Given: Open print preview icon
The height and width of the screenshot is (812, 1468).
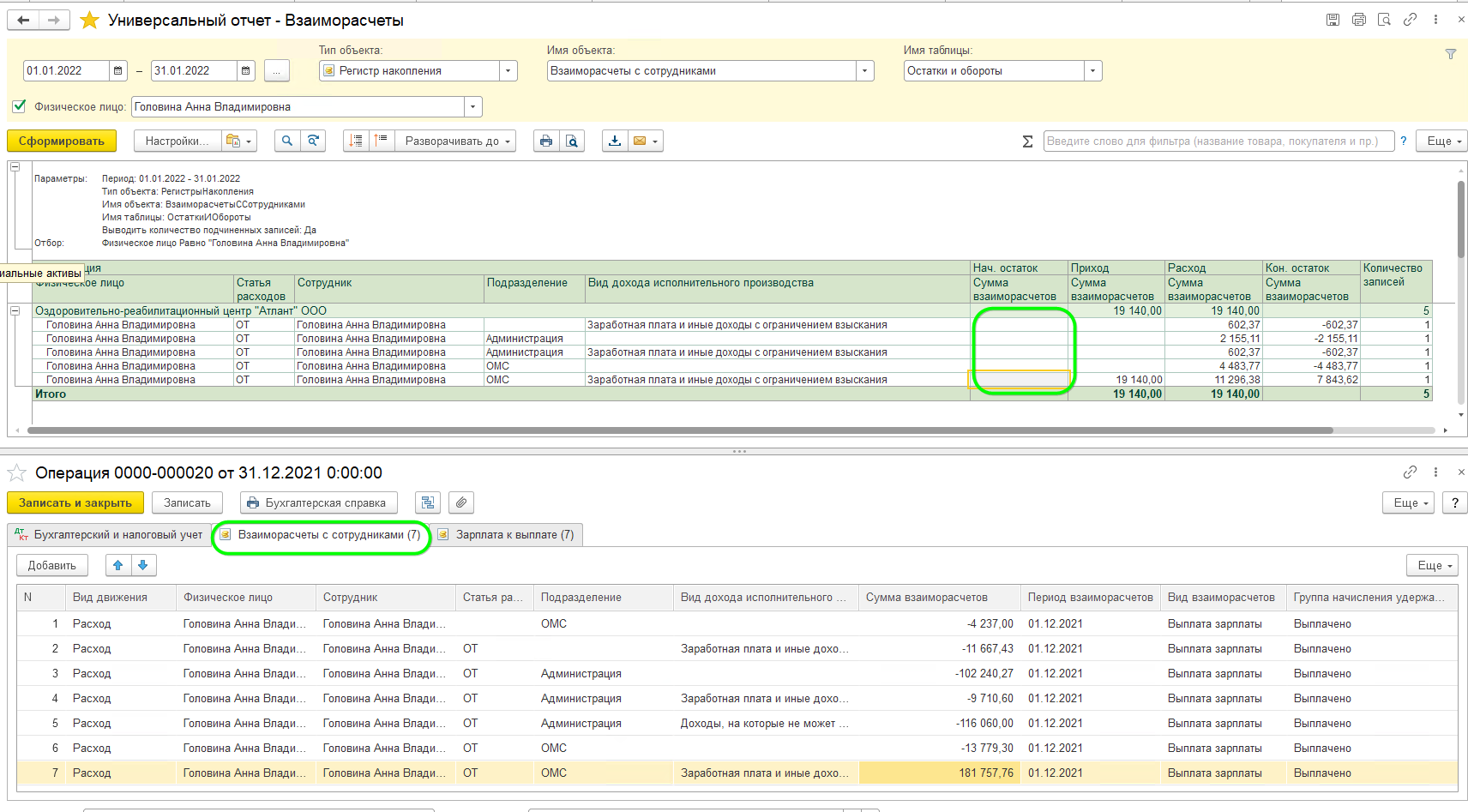Looking at the screenshot, I should click(572, 141).
